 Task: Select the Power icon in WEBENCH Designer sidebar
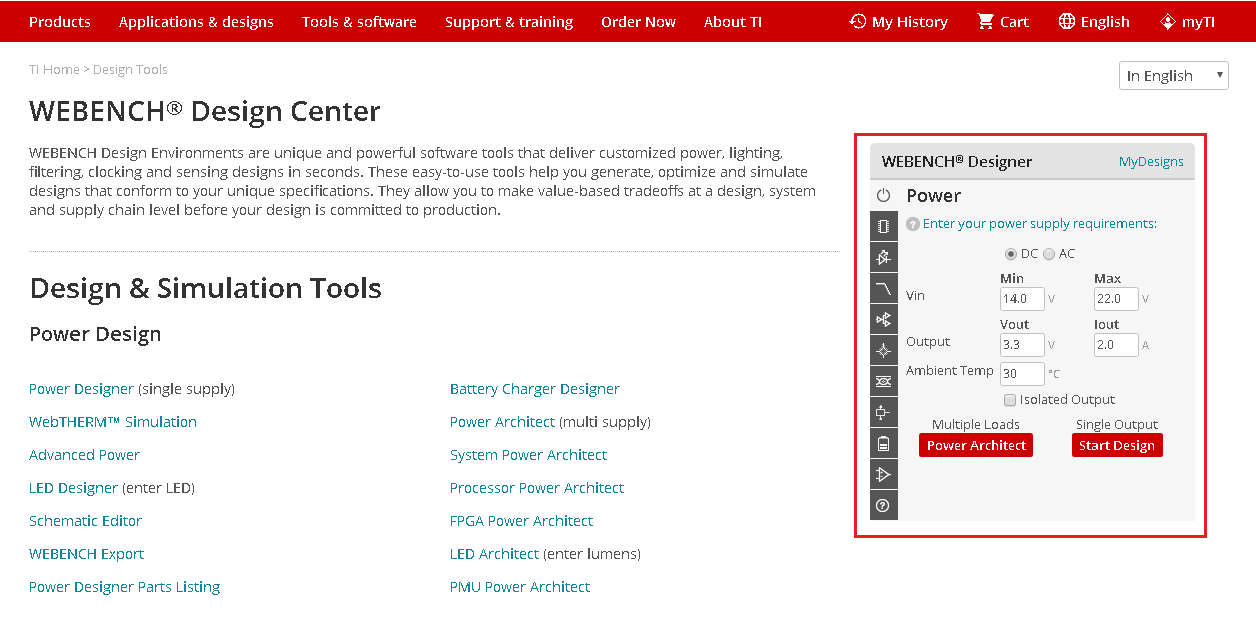pyautogui.click(x=883, y=196)
